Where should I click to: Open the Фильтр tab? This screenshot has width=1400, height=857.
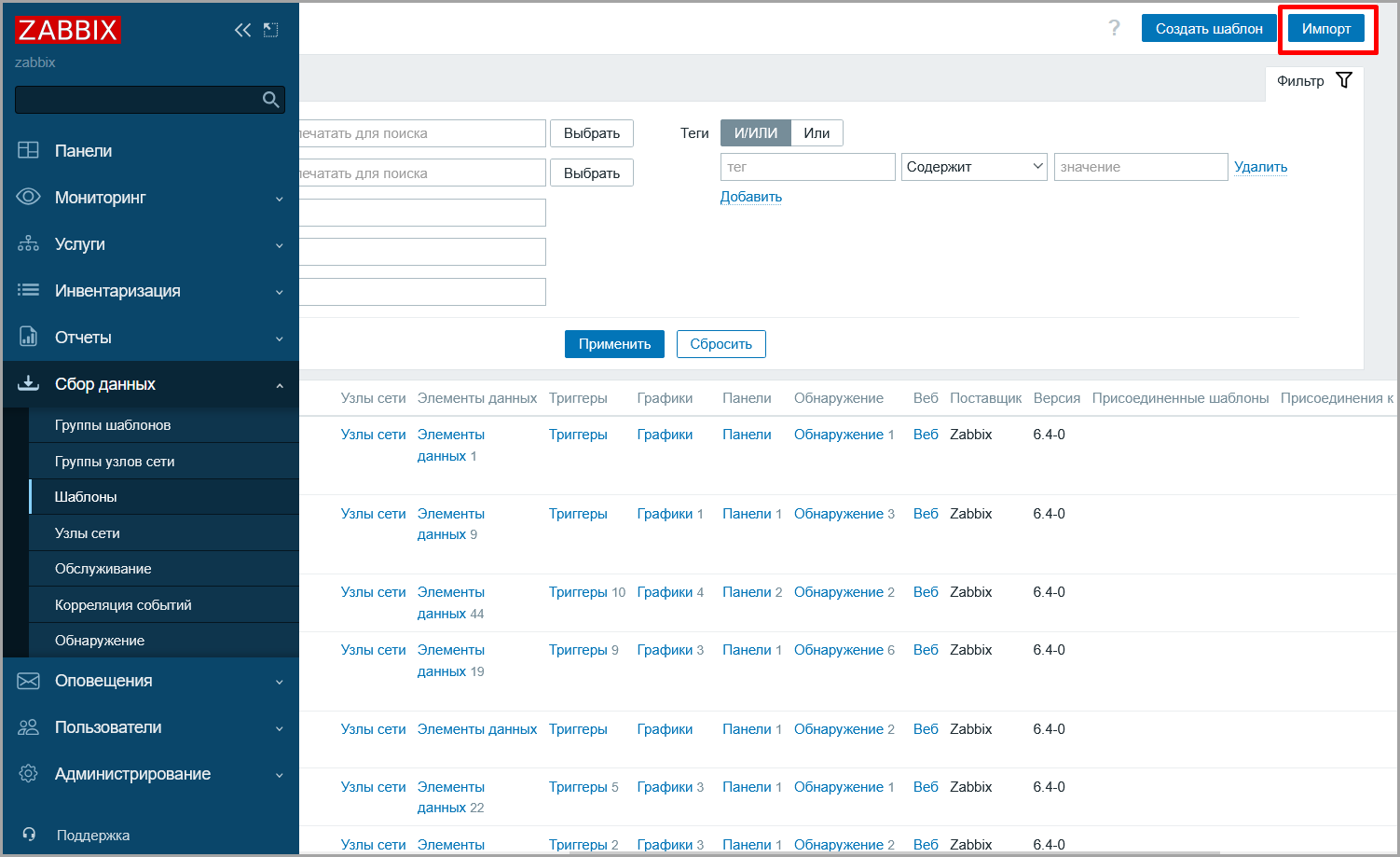pyautogui.click(x=1314, y=81)
